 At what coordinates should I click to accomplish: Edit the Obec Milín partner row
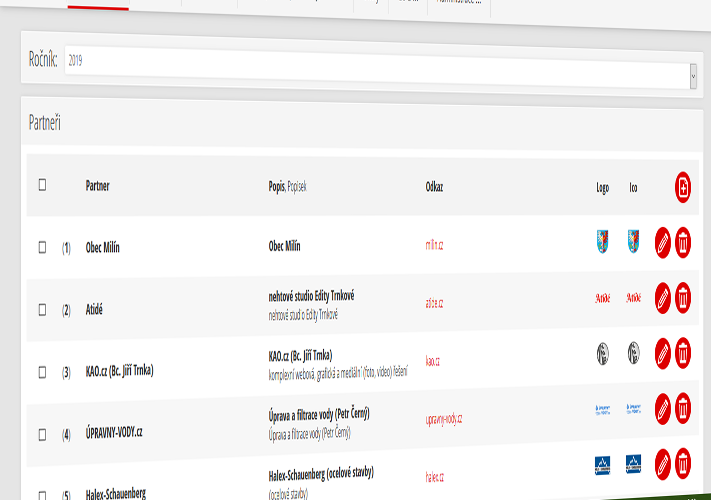click(x=662, y=242)
